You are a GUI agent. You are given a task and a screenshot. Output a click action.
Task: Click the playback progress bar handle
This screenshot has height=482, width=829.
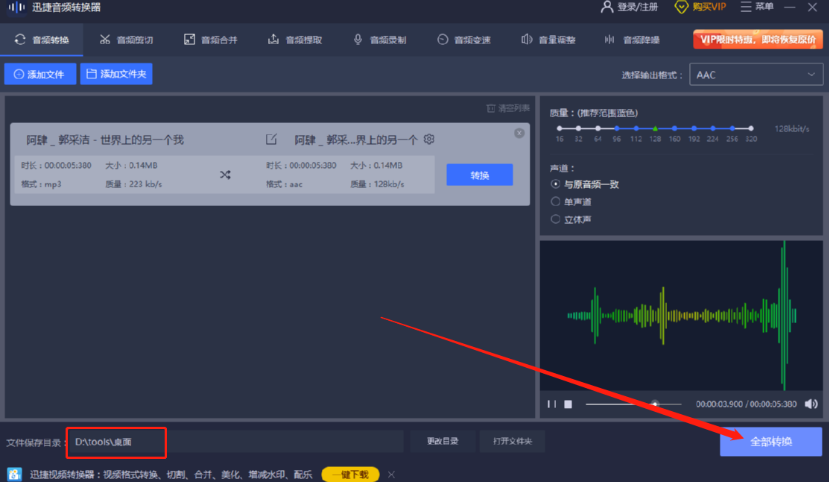tap(655, 404)
